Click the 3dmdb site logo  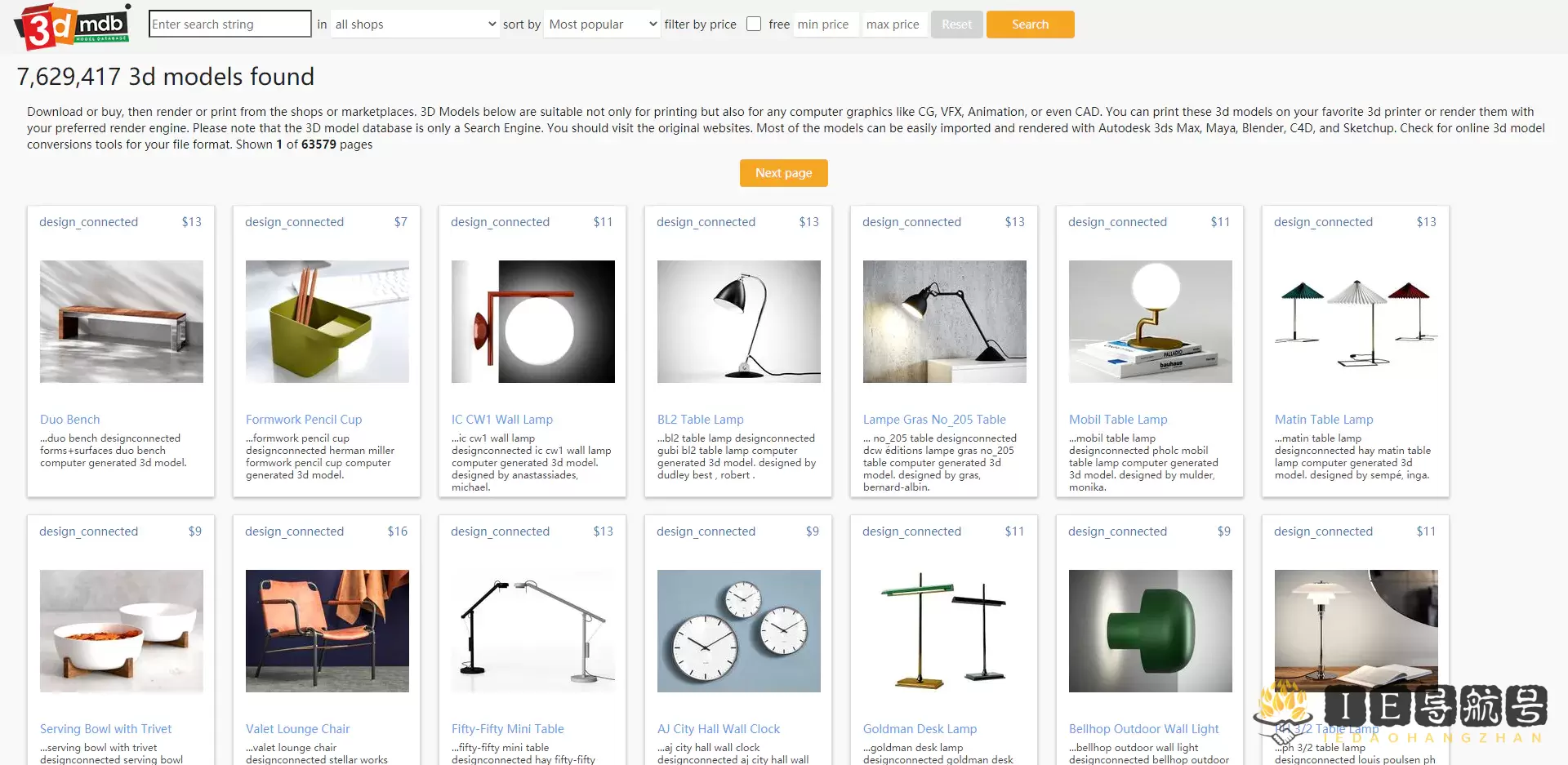tap(72, 27)
